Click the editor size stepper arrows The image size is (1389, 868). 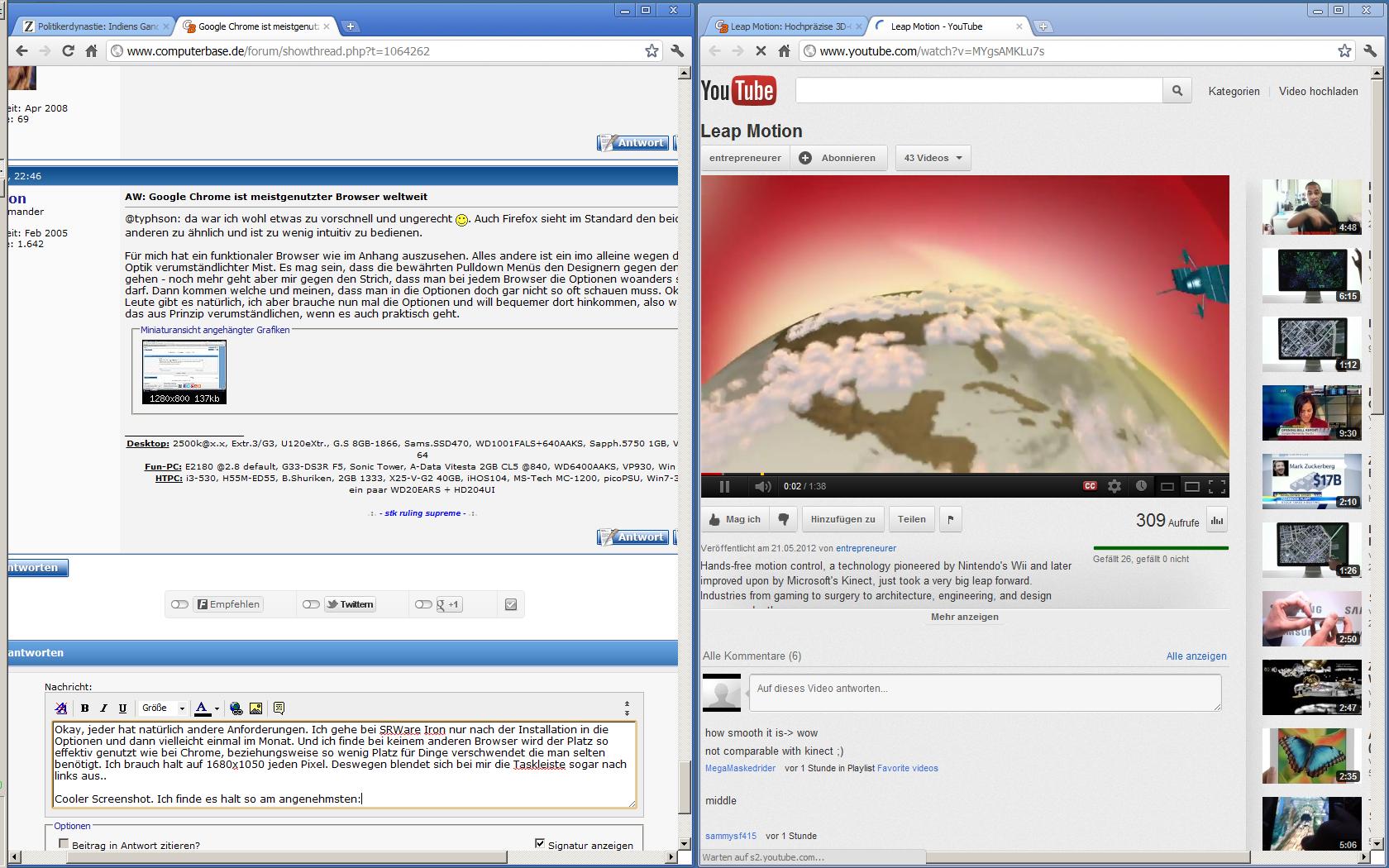pyautogui.click(x=627, y=708)
